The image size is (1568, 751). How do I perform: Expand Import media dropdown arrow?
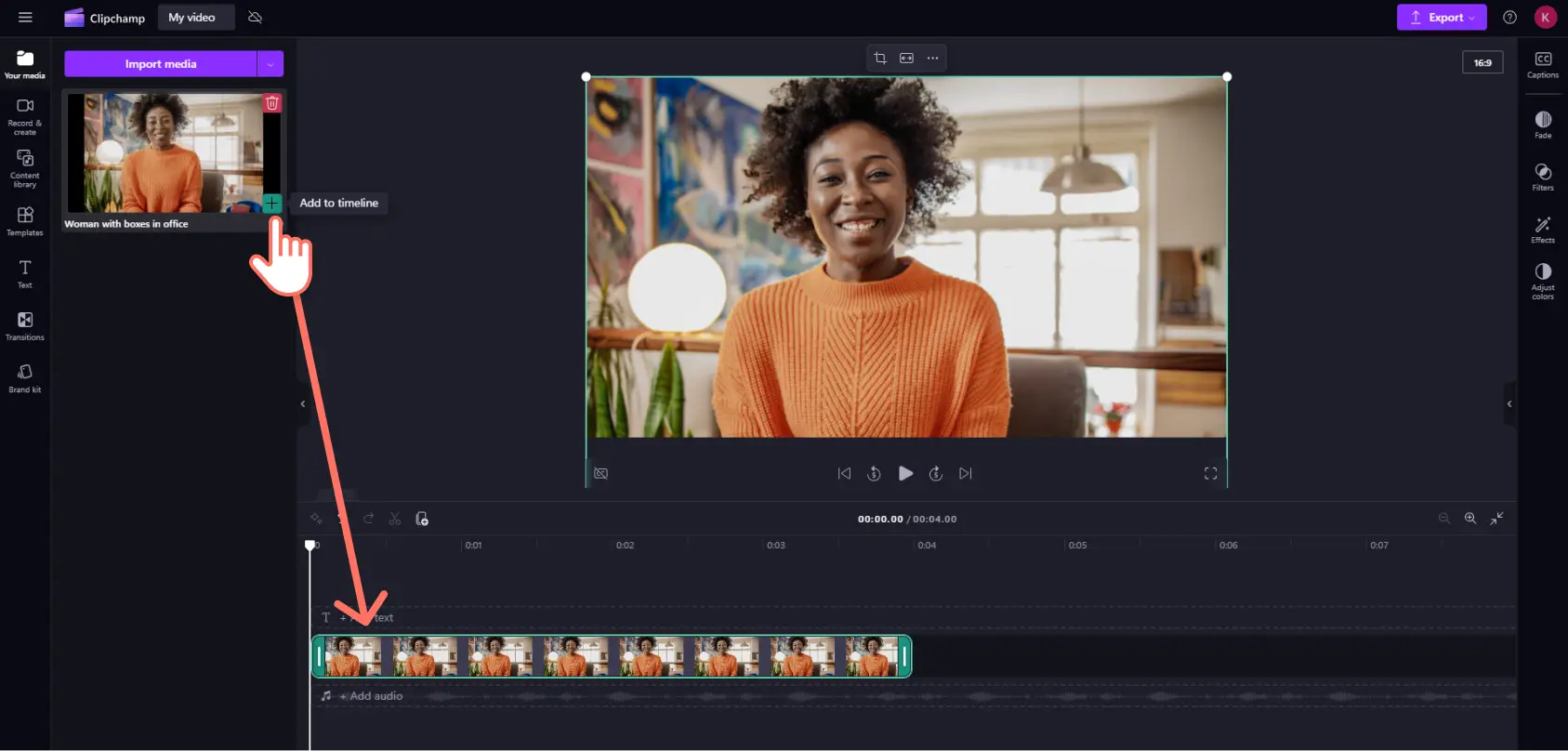point(270,64)
